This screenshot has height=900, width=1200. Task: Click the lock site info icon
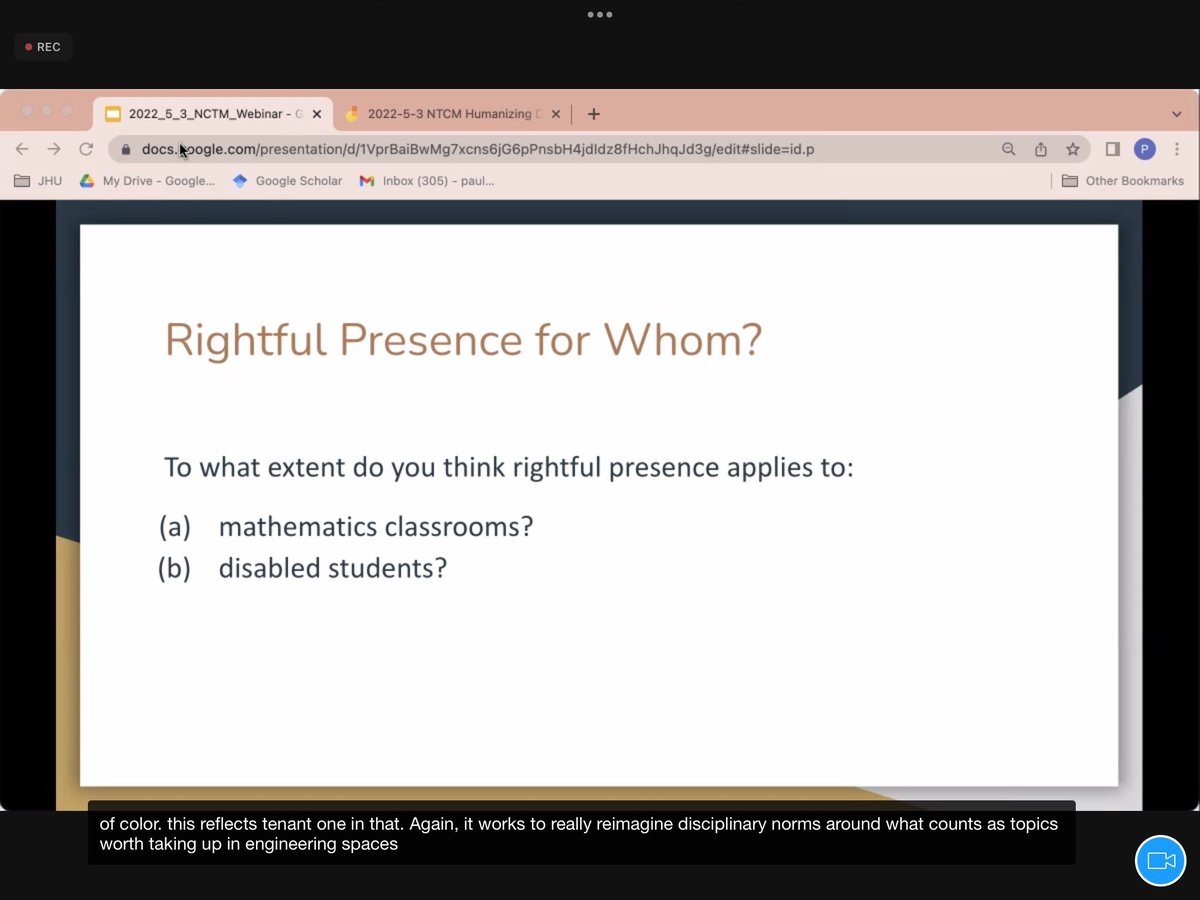click(x=125, y=150)
